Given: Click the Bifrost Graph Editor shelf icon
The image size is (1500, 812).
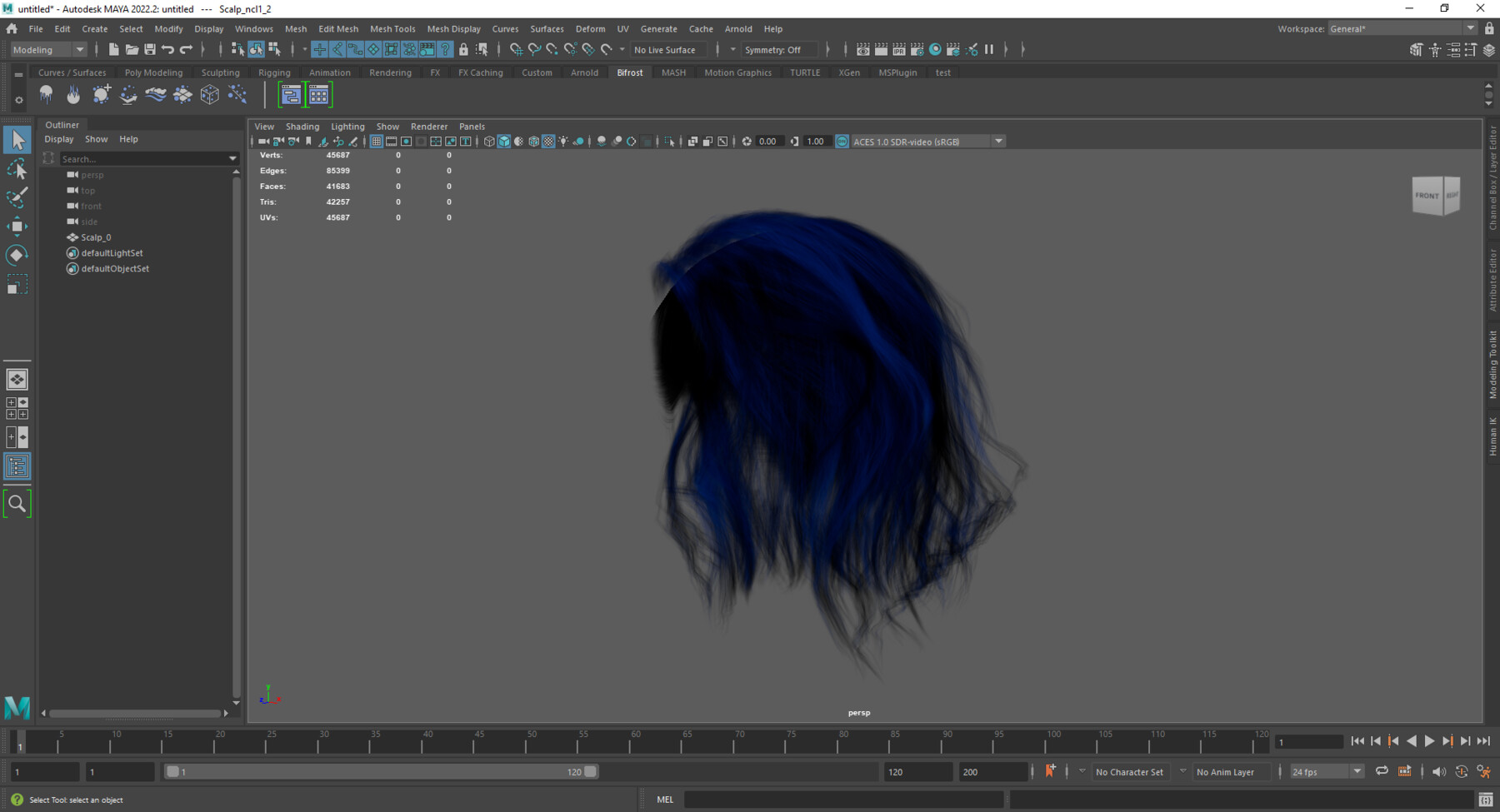Looking at the screenshot, I should (290, 95).
